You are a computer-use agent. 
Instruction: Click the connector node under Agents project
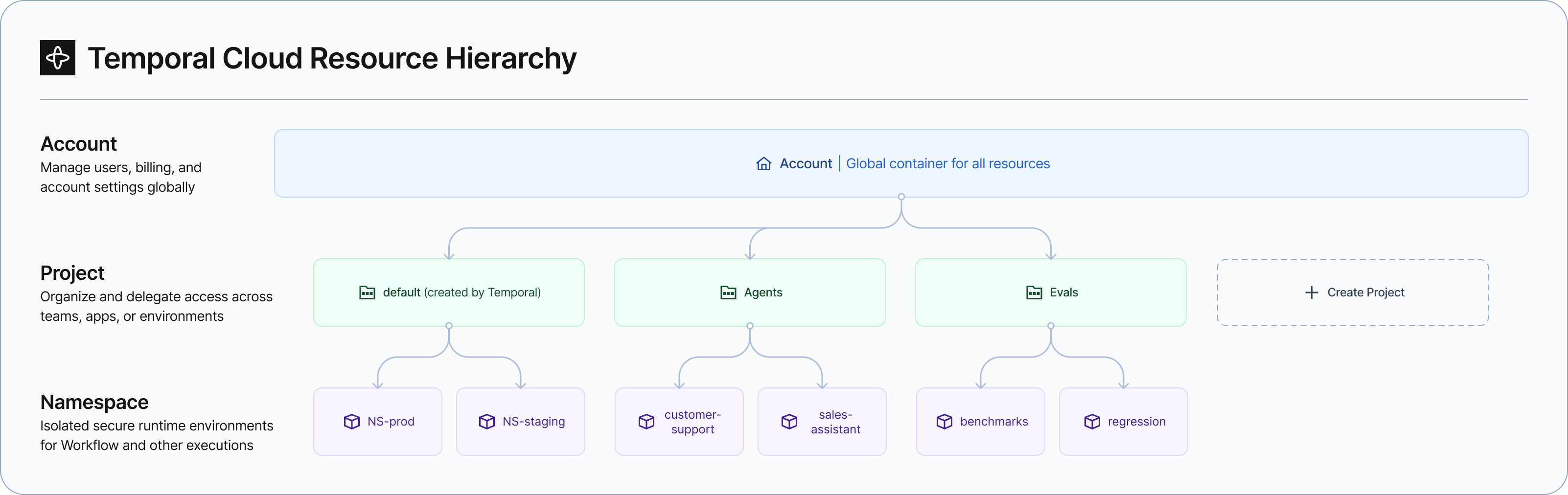[x=750, y=326]
